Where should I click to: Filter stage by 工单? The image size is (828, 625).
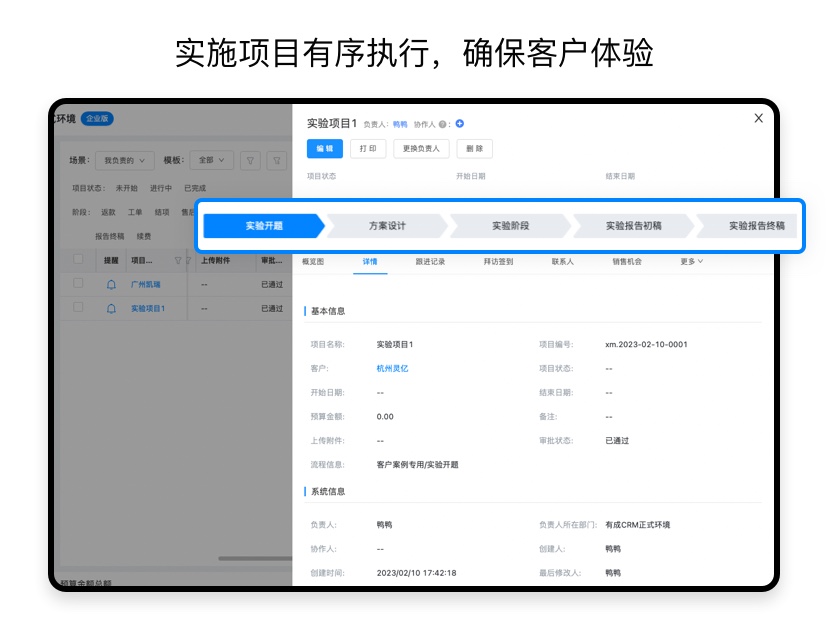(x=135, y=212)
